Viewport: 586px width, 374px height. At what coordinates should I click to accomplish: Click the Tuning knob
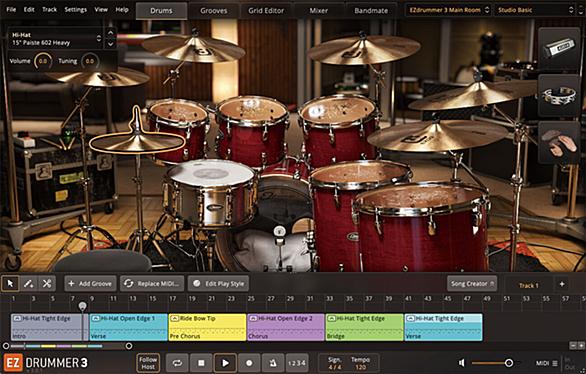(x=90, y=61)
